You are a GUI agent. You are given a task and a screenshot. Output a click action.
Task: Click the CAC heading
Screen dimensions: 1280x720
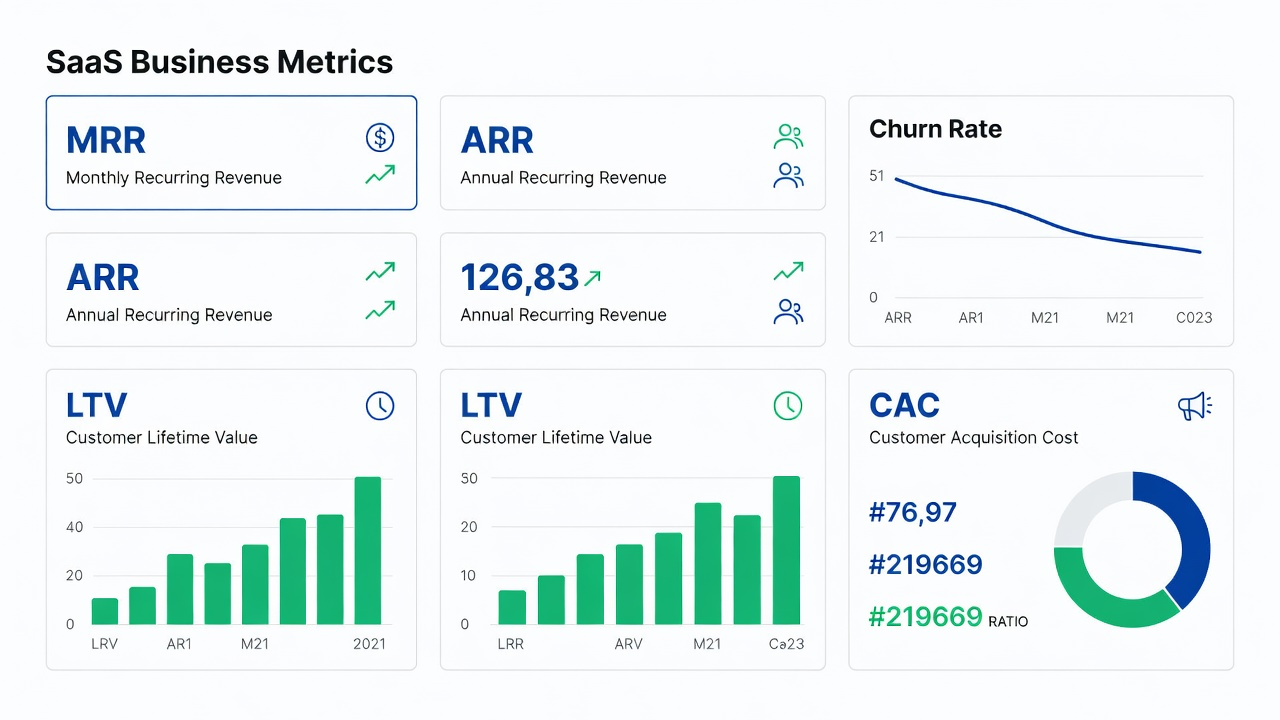tap(905, 405)
